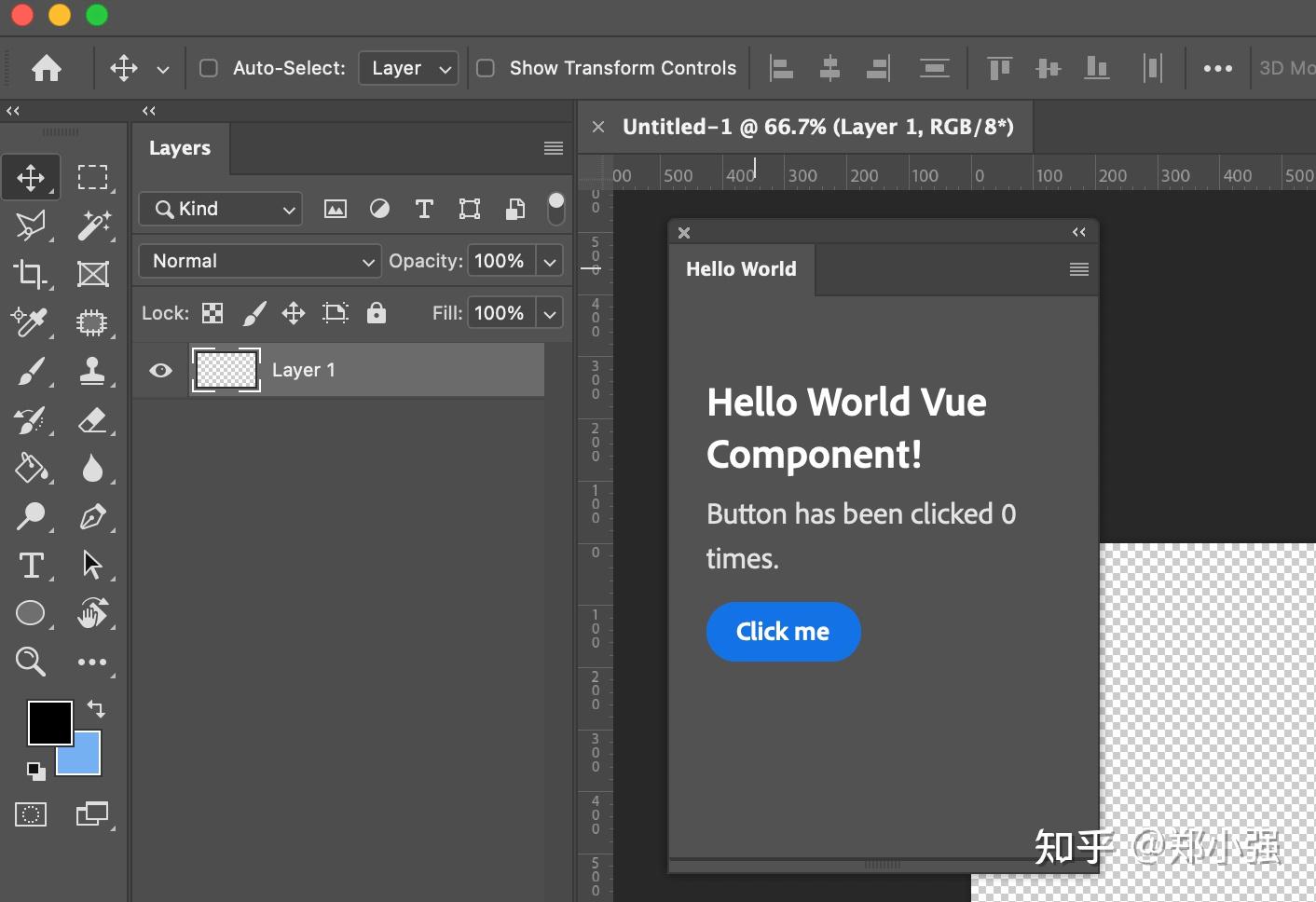This screenshot has height=902, width=1316.
Task: Select the Crop tool
Action: pyautogui.click(x=30, y=274)
